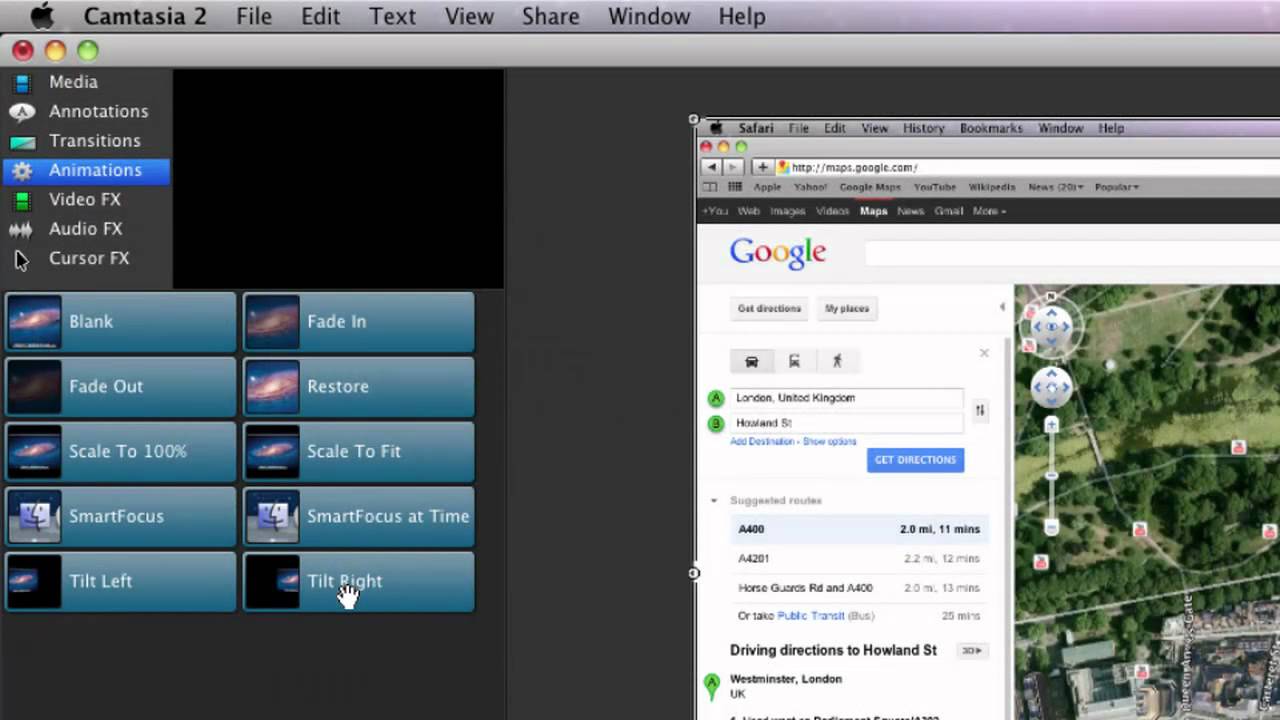Click the My places button
The height and width of the screenshot is (720, 1280).
pyautogui.click(x=847, y=309)
